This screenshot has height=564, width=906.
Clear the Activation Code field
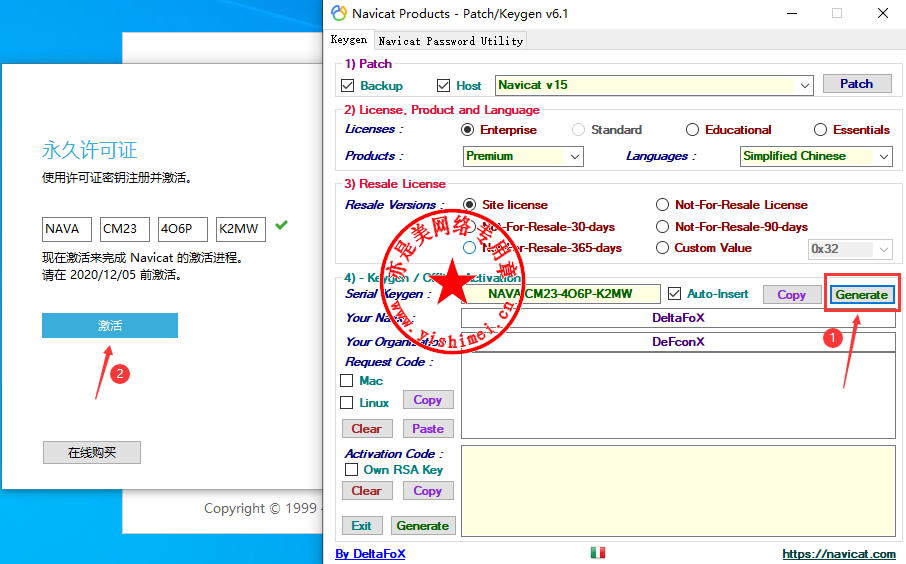point(367,491)
